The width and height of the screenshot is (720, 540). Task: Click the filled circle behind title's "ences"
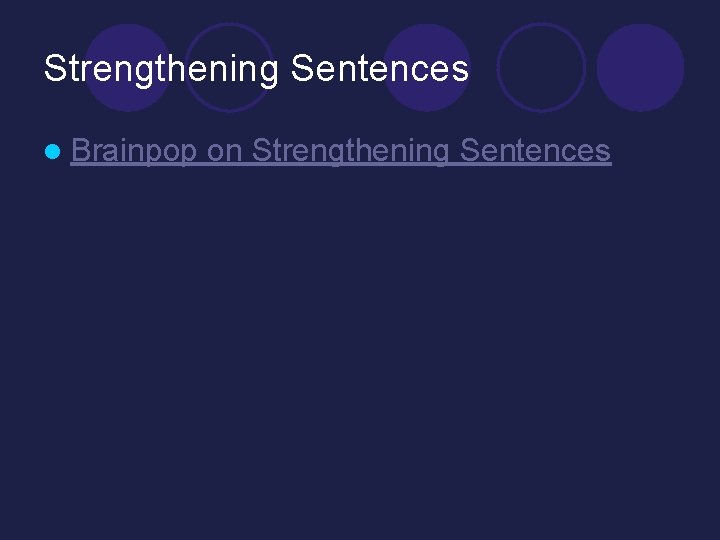tap(427, 68)
